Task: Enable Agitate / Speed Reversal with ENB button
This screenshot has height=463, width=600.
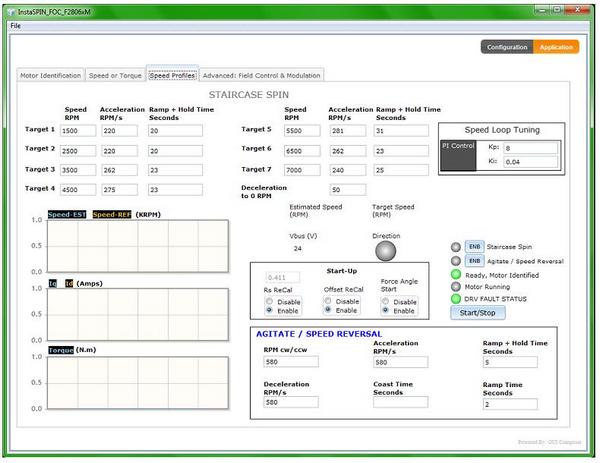Action: 474,261
